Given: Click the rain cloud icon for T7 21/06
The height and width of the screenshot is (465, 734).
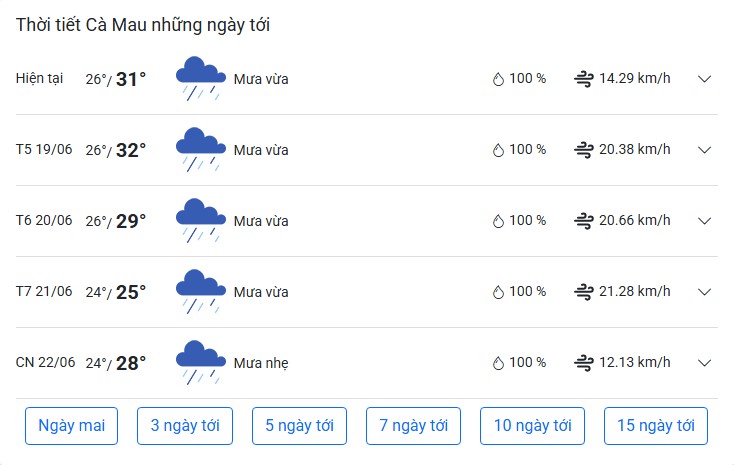Looking at the screenshot, I should pyautogui.click(x=201, y=292).
